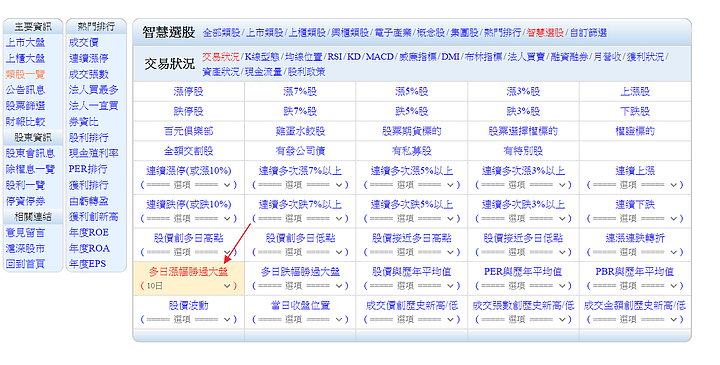This screenshot has width=720, height=365.
Task: Open the 有特別股 link
Action: point(523,151)
